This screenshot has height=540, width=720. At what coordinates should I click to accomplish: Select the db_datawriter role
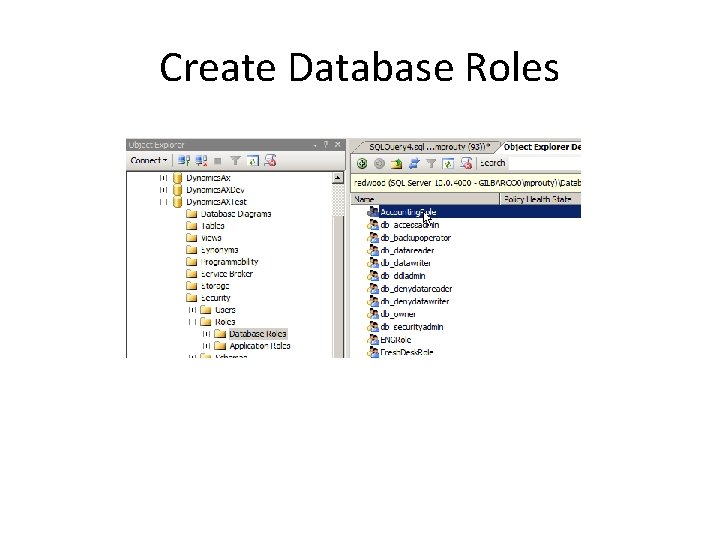click(x=405, y=263)
